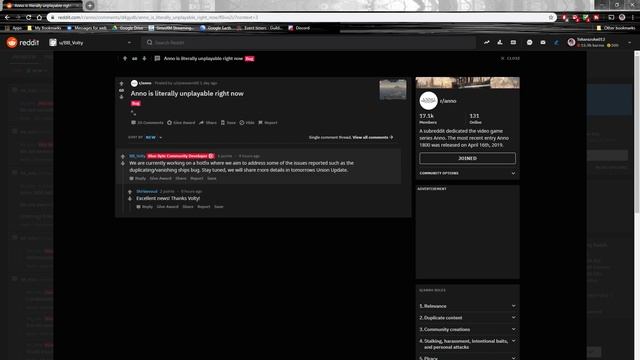The height and width of the screenshot is (360, 640).
Task: Expand rule 3 Community creations
Action: point(467,330)
